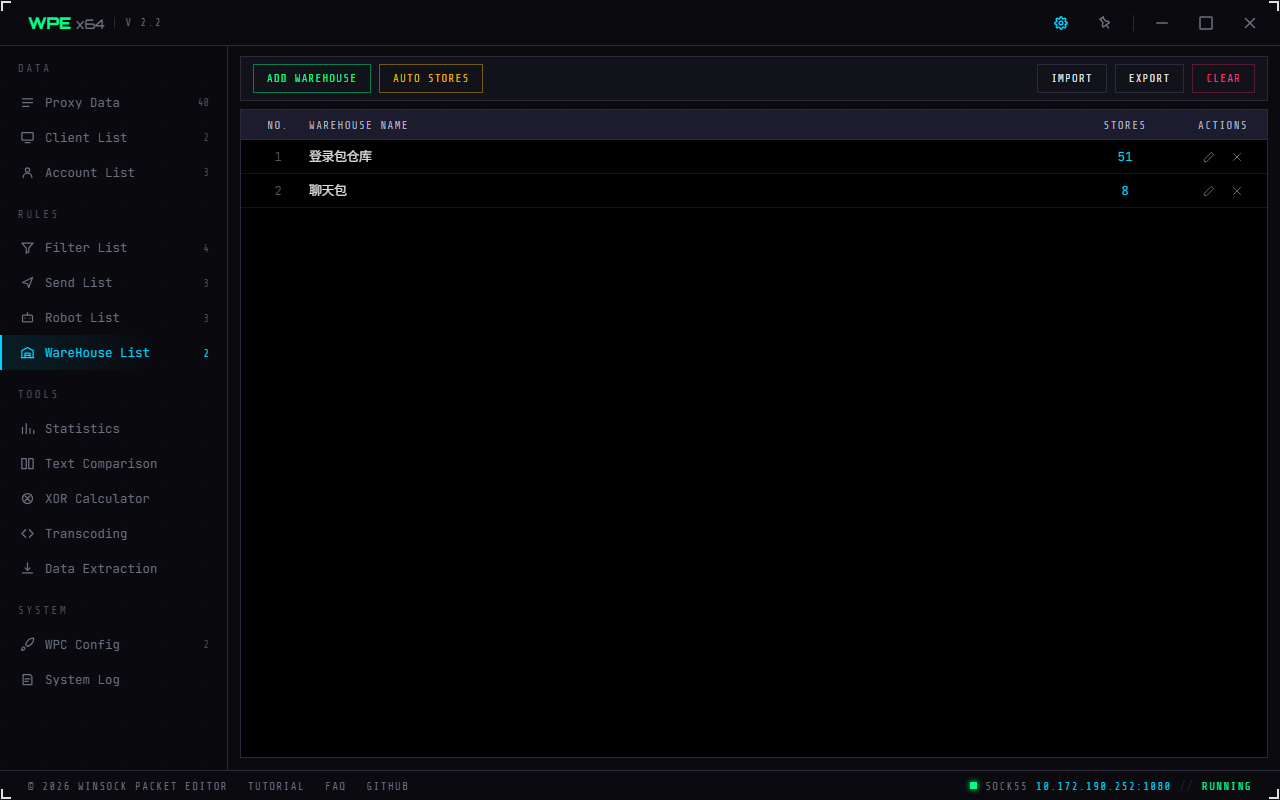
Task: Click the Transcoding code brackets icon
Action: pos(27,534)
